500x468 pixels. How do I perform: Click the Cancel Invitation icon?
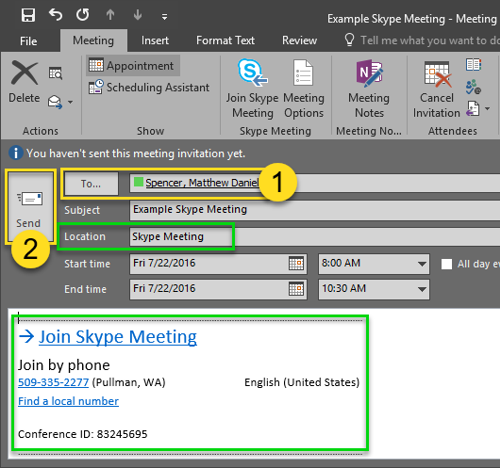pyautogui.click(x=437, y=73)
